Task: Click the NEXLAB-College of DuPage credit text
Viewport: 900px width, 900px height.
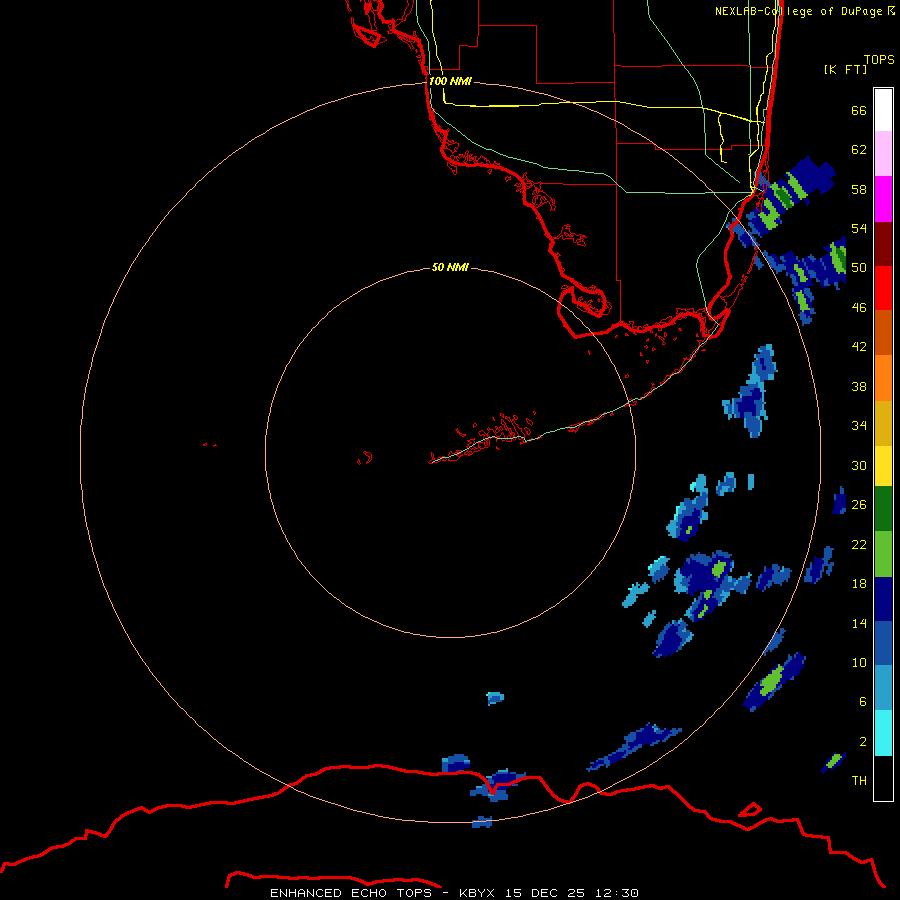Action: [x=804, y=11]
